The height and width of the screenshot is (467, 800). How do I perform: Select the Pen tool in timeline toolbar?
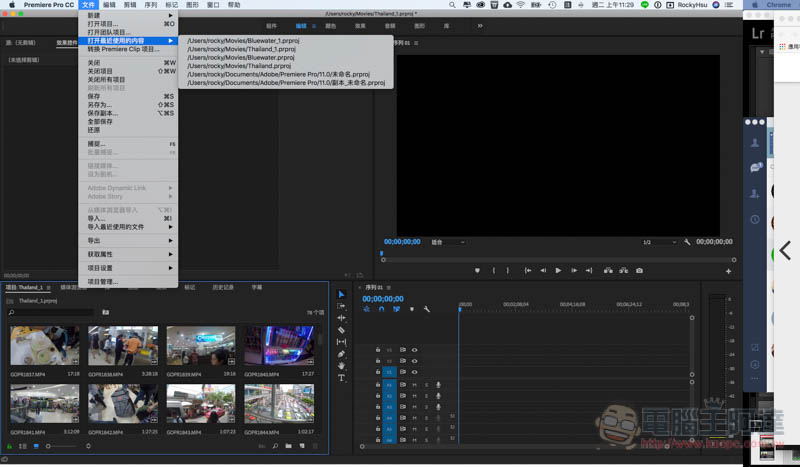click(x=341, y=354)
